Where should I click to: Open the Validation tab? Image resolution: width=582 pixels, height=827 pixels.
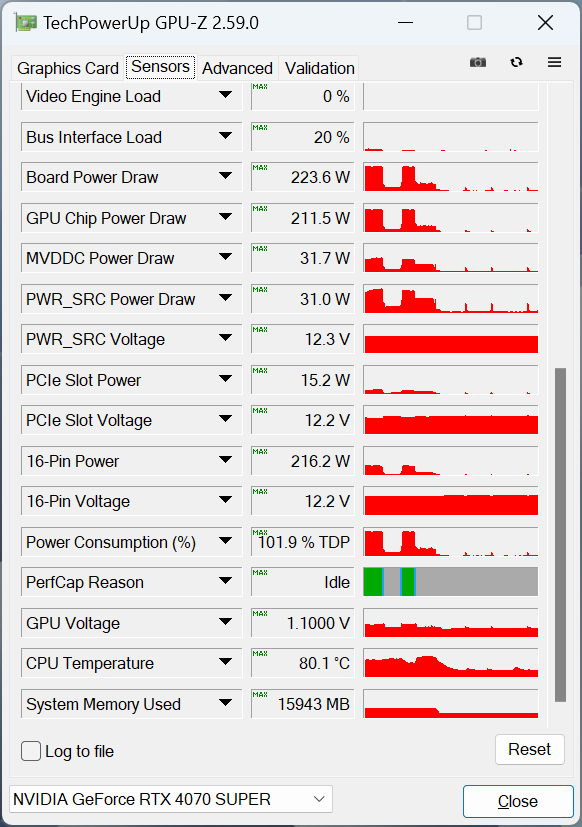[x=319, y=68]
